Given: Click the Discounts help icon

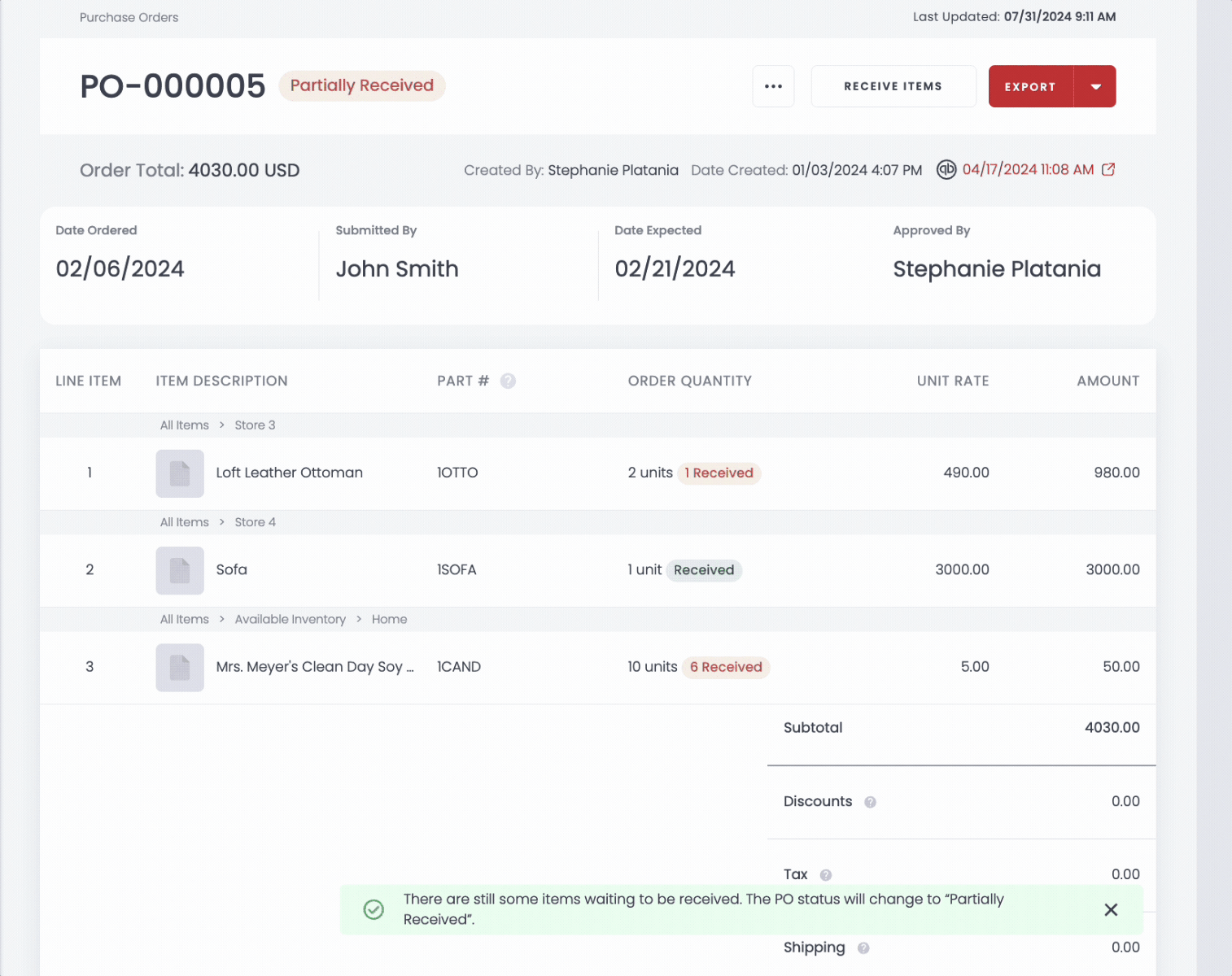Looking at the screenshot, I should click(870, 802).
